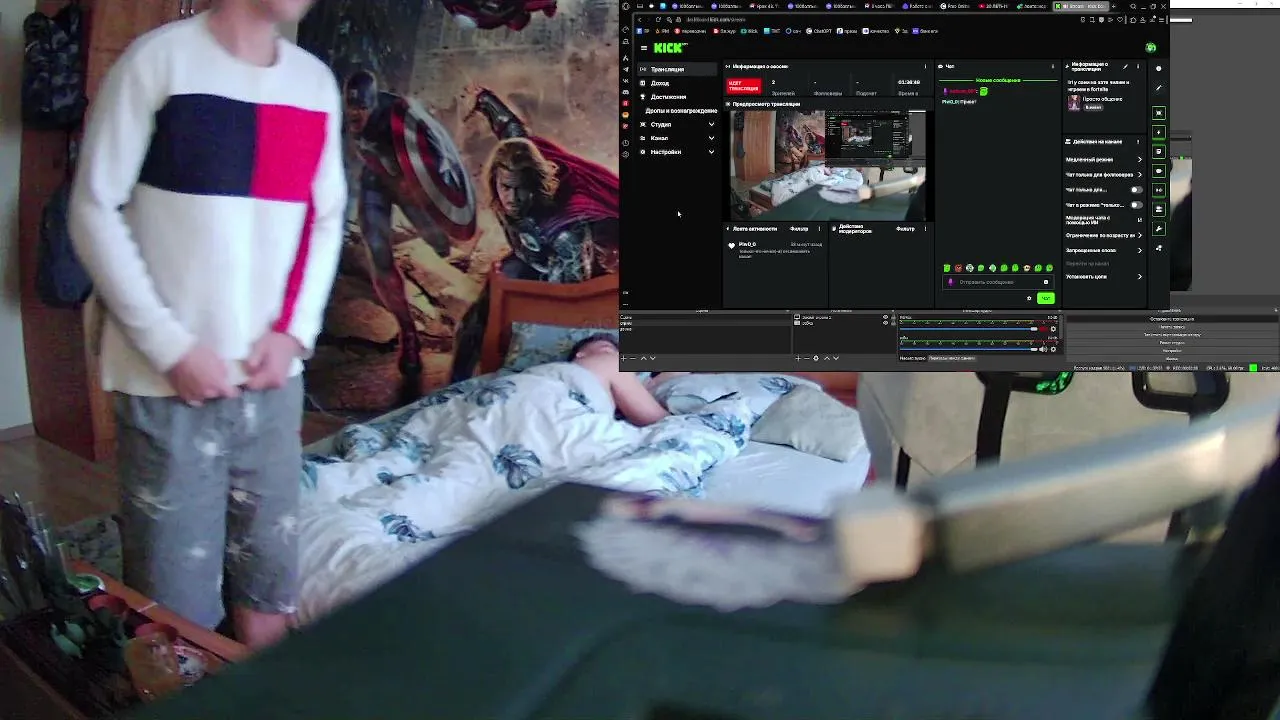Open Достижения in the Kick sidebar

click(677, 97)
